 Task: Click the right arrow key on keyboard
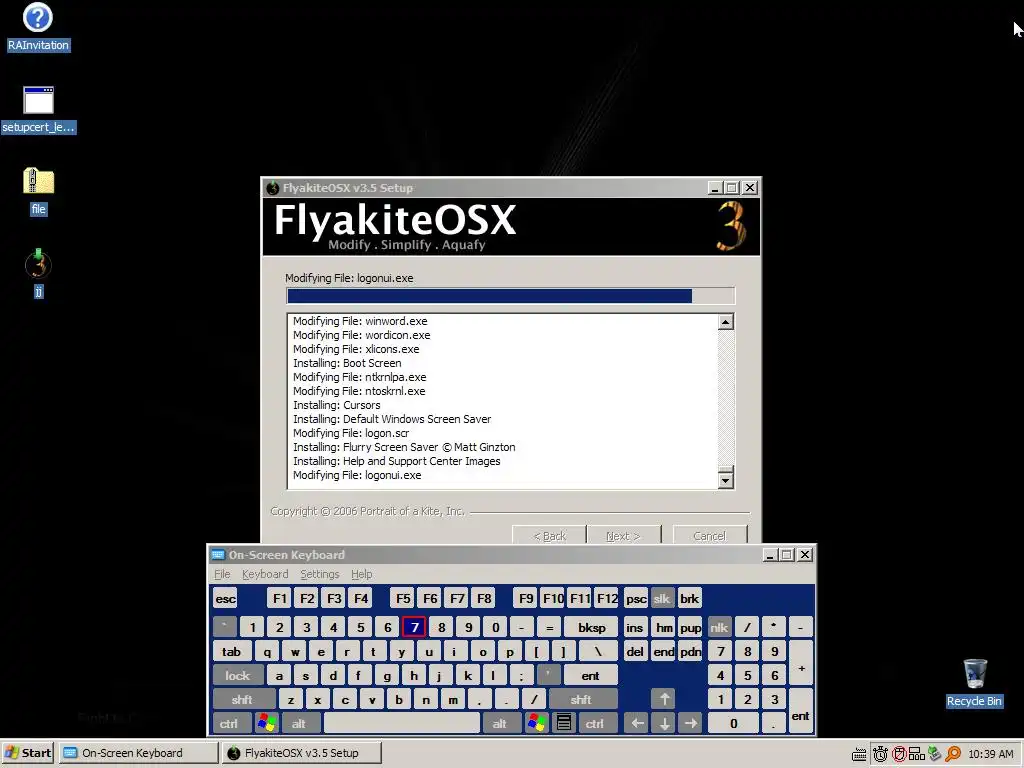tap(690, 723)
